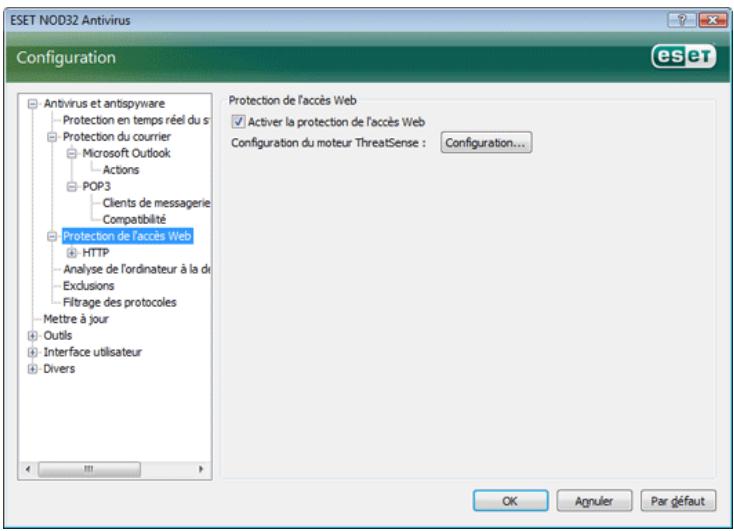Expand the Outils tree node

click(x=32, y=335)
